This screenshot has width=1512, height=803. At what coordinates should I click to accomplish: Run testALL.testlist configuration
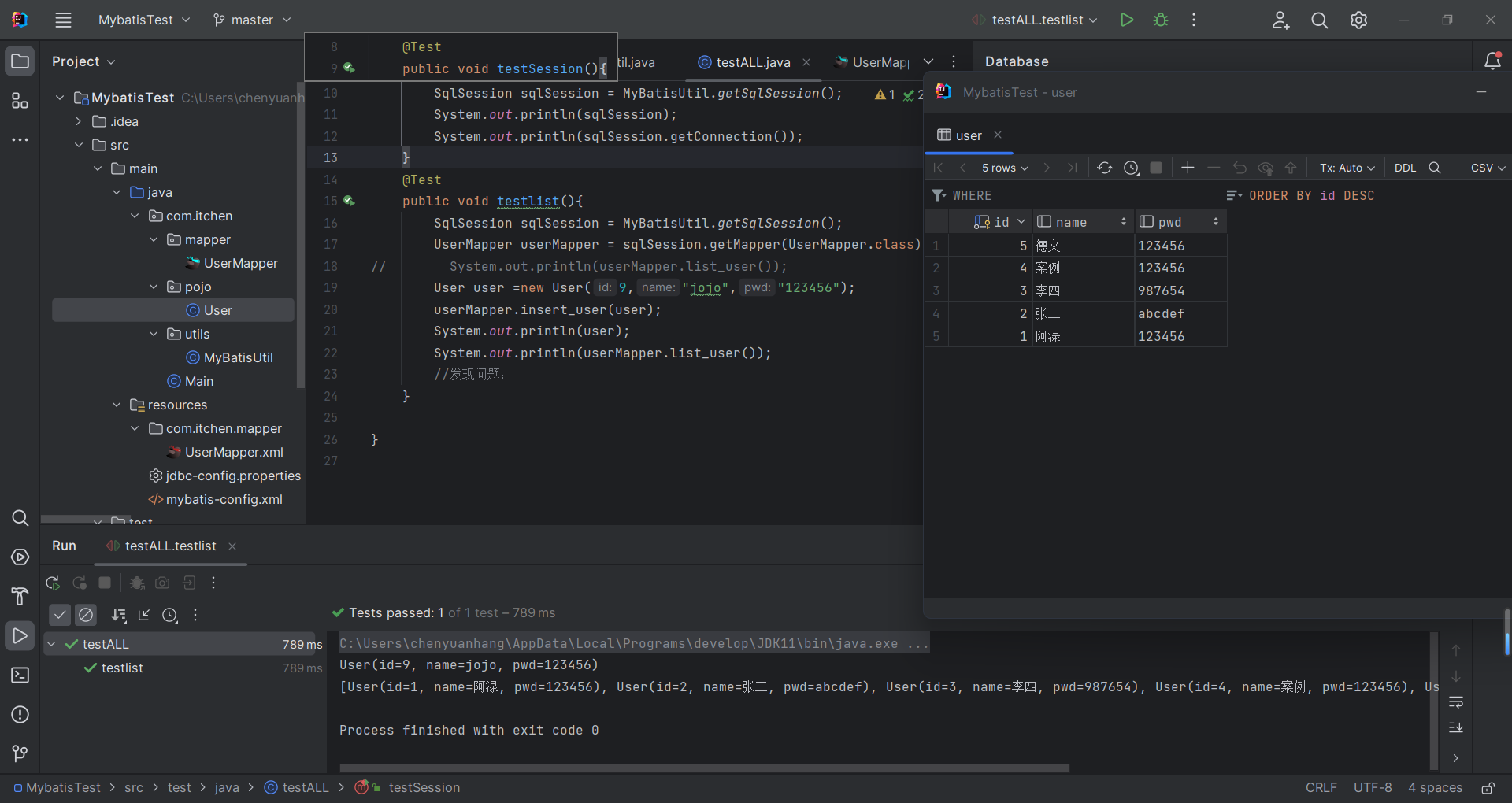click(x=1127, y=20)
